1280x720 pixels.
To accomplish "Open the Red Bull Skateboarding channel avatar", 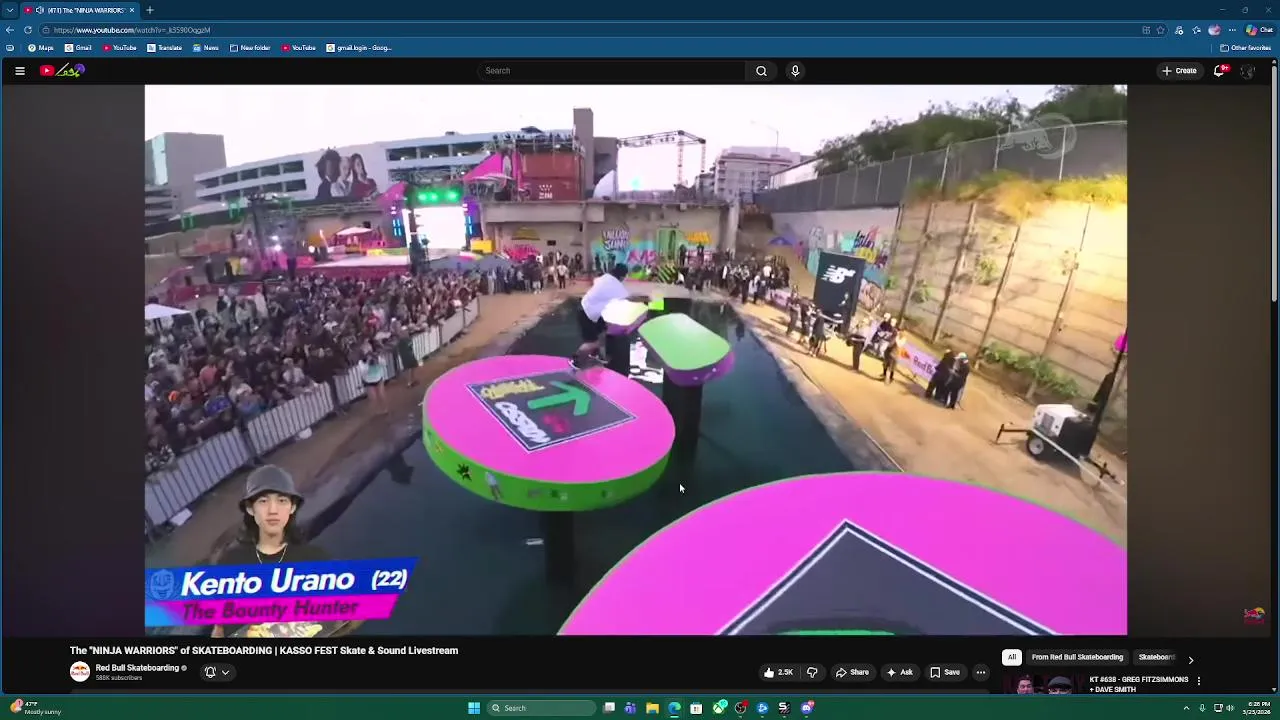I will [79, 672].
